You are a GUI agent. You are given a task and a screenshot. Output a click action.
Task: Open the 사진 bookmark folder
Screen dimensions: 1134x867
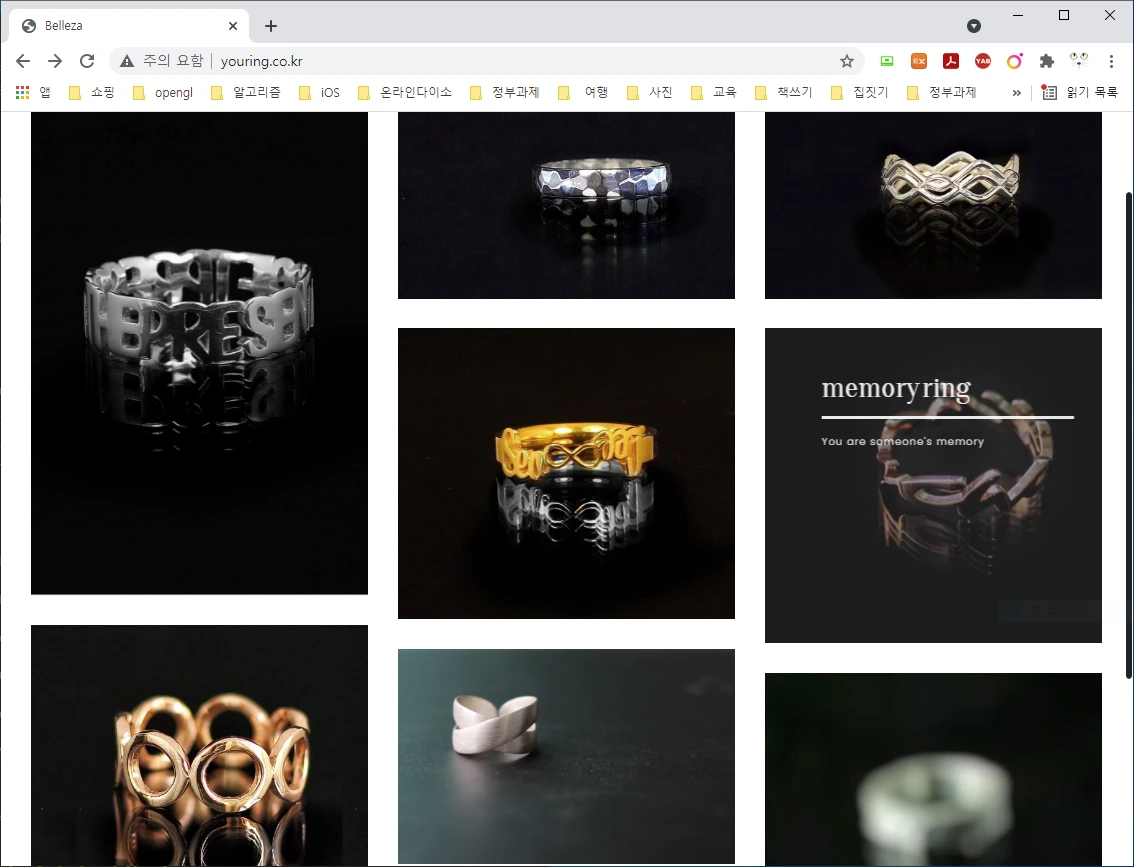[649, 93]
